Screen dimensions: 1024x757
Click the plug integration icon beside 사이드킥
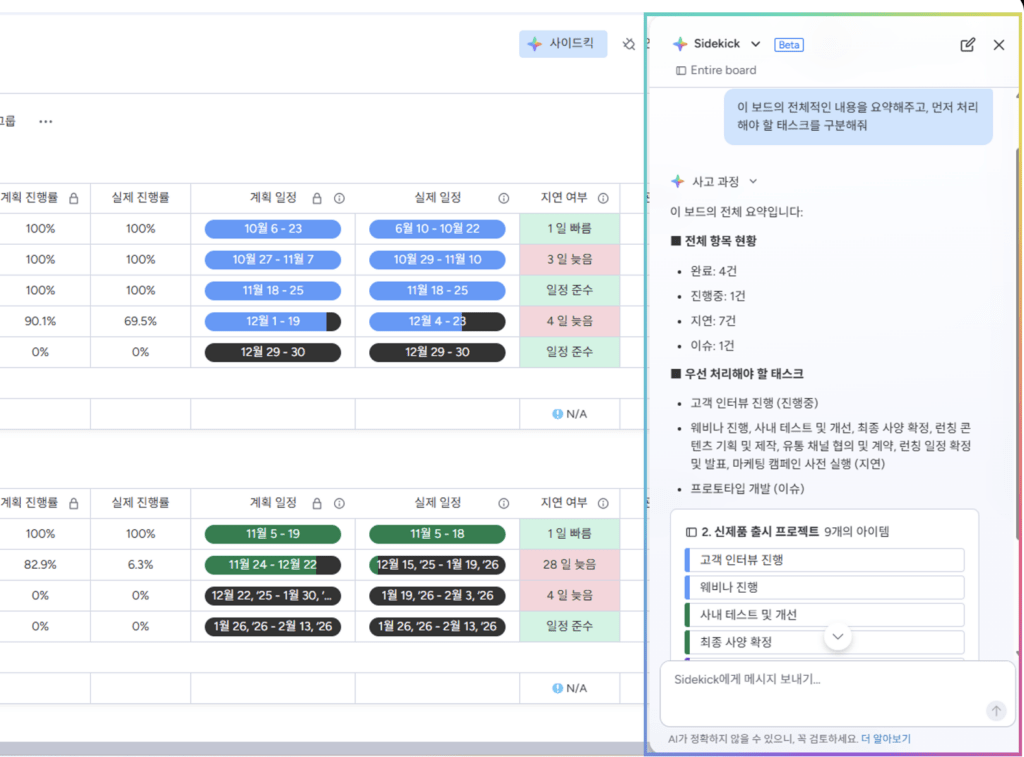[629, 44]
